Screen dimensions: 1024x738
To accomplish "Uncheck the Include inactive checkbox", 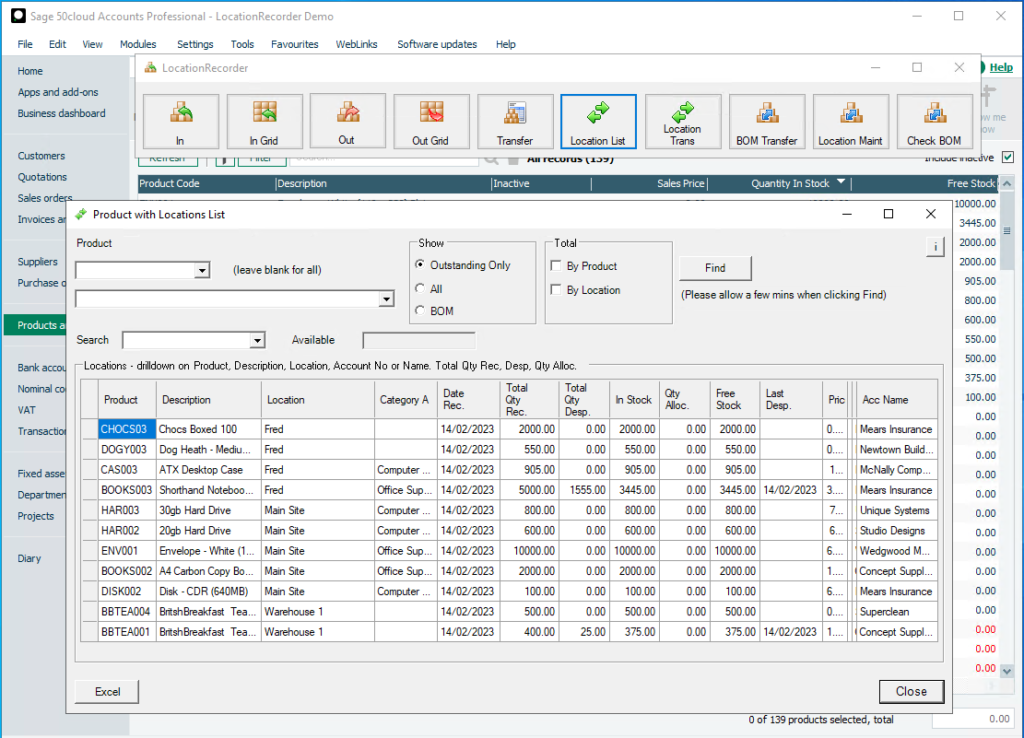I will [1007, 158].
